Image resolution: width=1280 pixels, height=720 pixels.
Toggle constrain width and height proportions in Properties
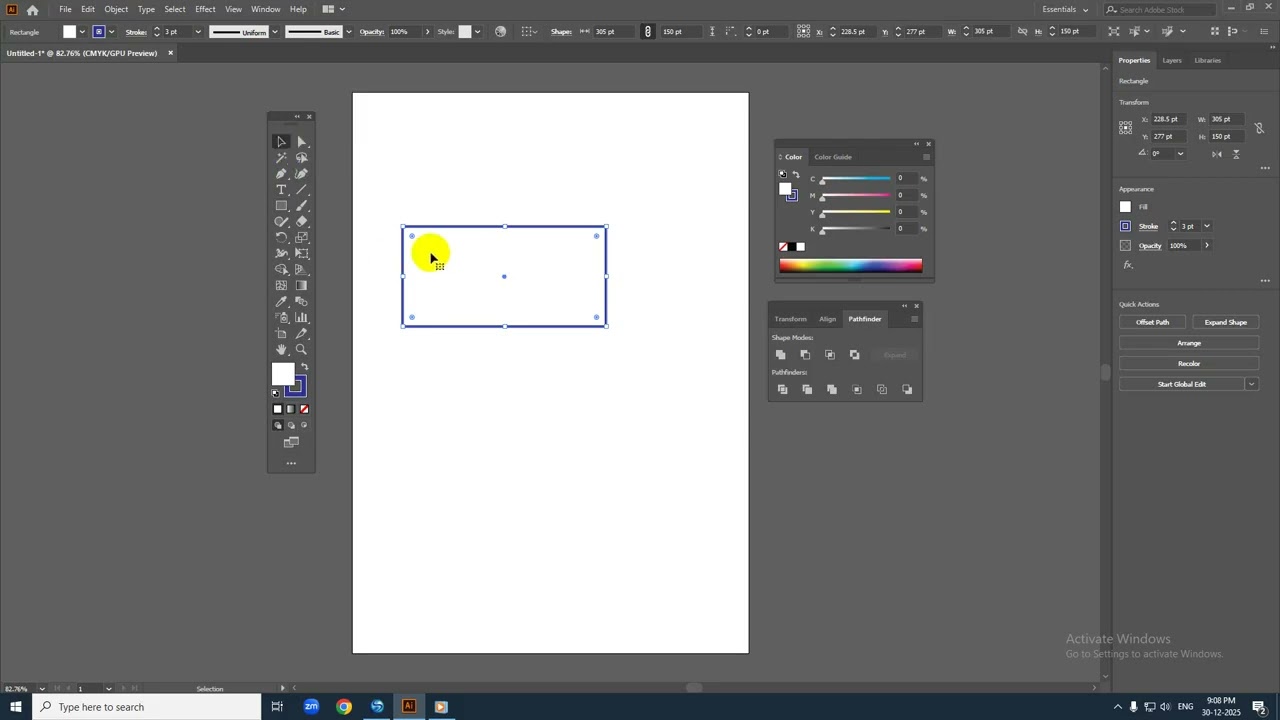click(x=1259, y=128)
